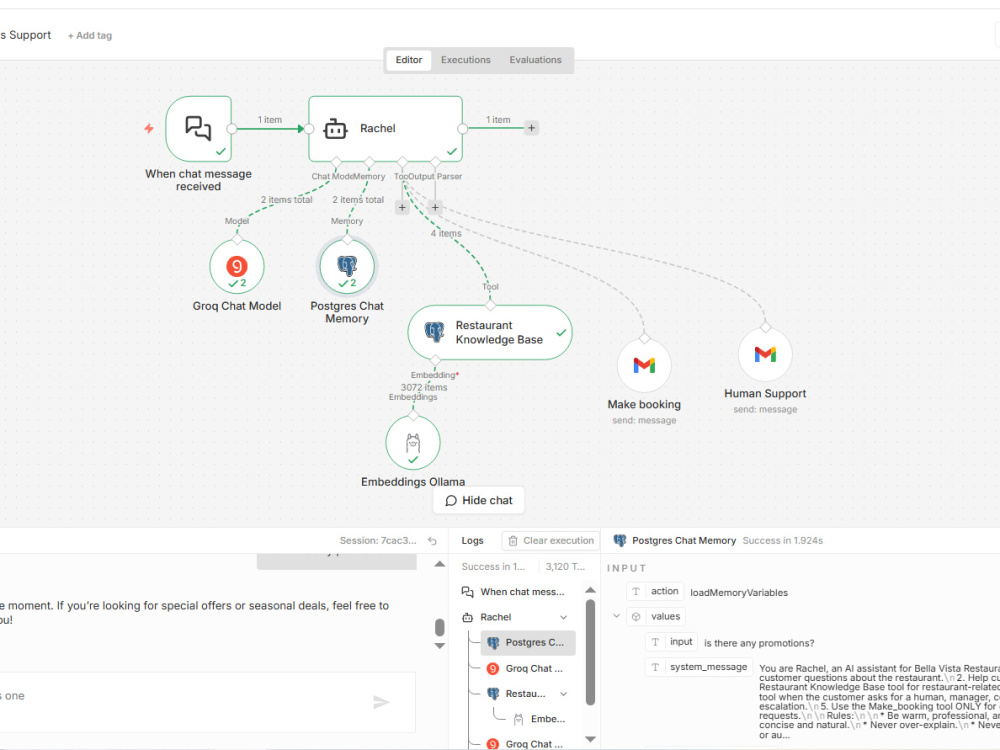This screenshot has width=1000, height=750.
Task: Click the Clear execution button
Action: click(x=551, y=541)
